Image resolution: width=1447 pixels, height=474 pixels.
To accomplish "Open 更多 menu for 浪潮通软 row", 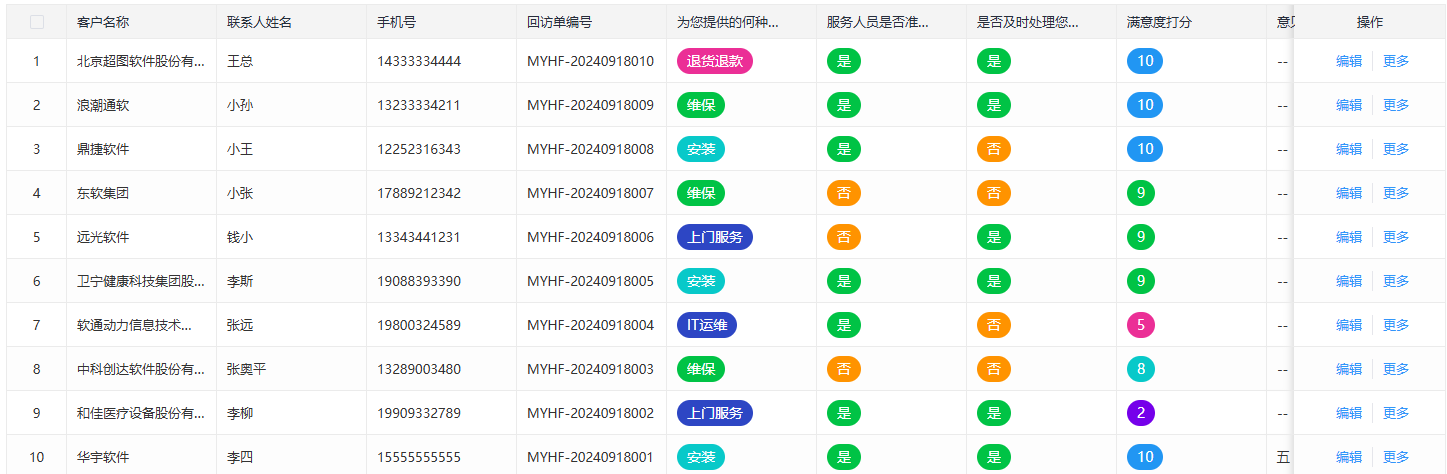I will pyautogui.click(x=1396, y=105).
